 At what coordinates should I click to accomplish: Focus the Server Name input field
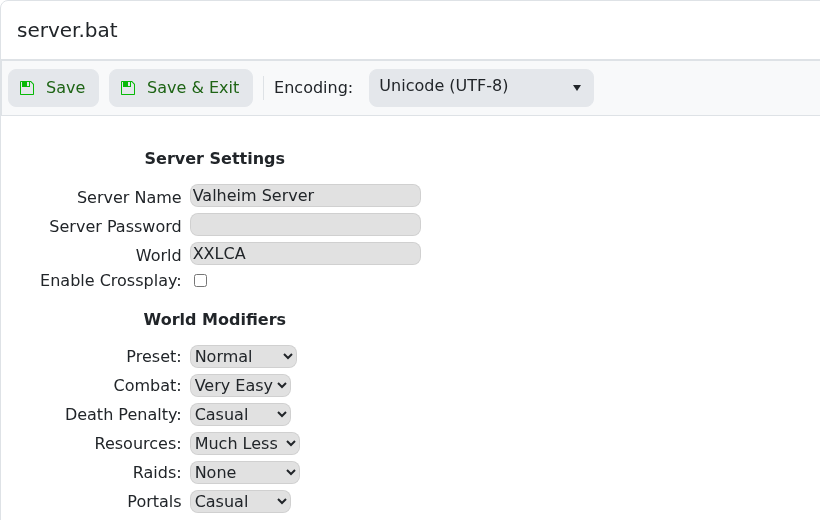tap(305, 196)
